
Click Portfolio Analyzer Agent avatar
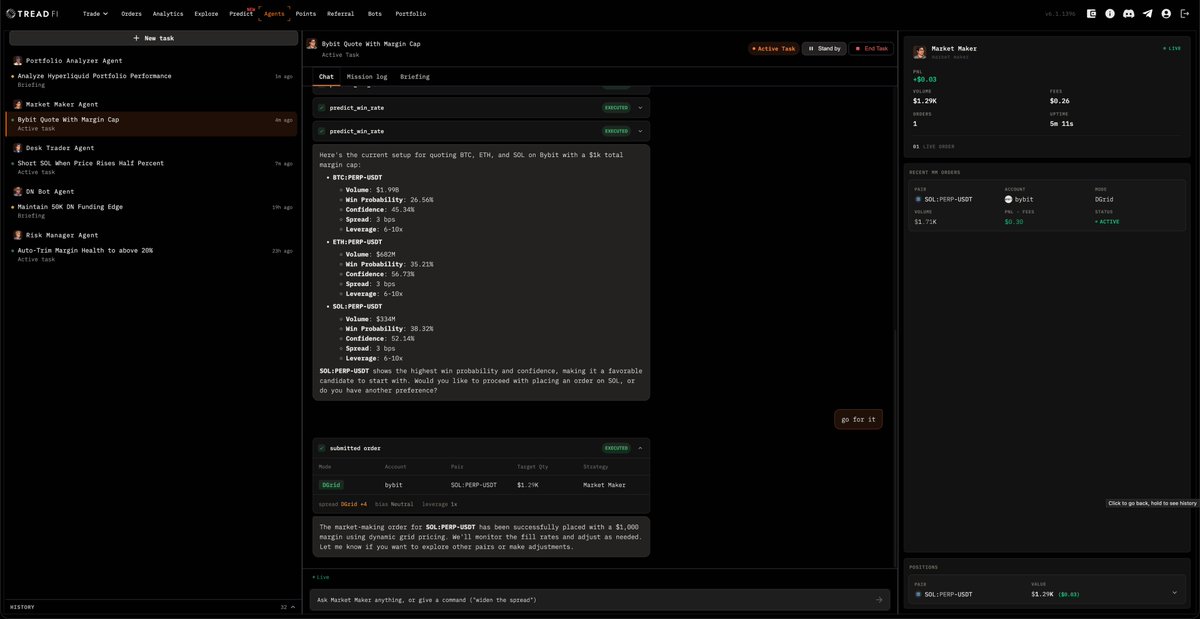[x=18, y=61]
